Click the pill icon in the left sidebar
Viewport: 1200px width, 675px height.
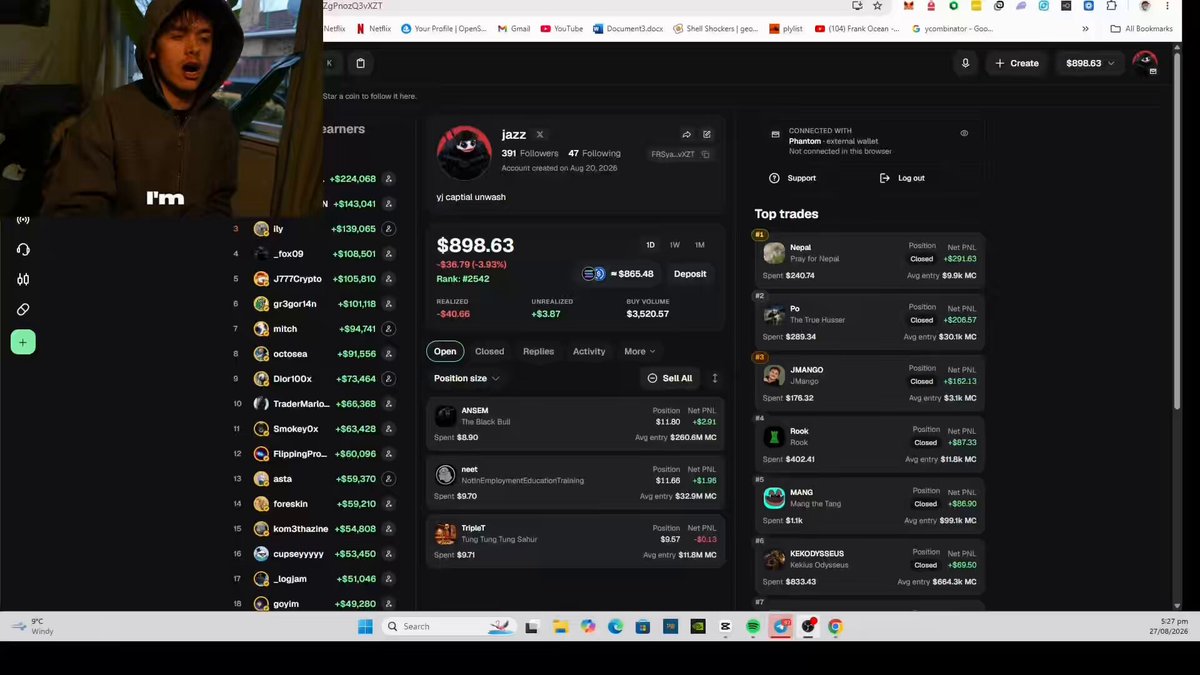(23, 310)
